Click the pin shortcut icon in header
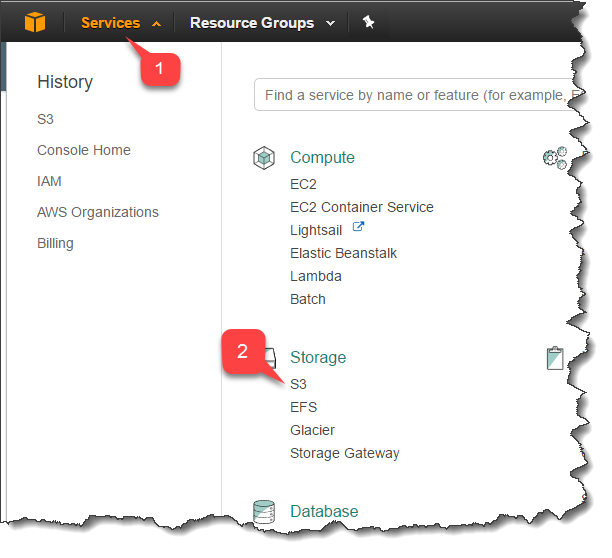The height and width of the screenshot is (558, 612). tap(368, 22)
